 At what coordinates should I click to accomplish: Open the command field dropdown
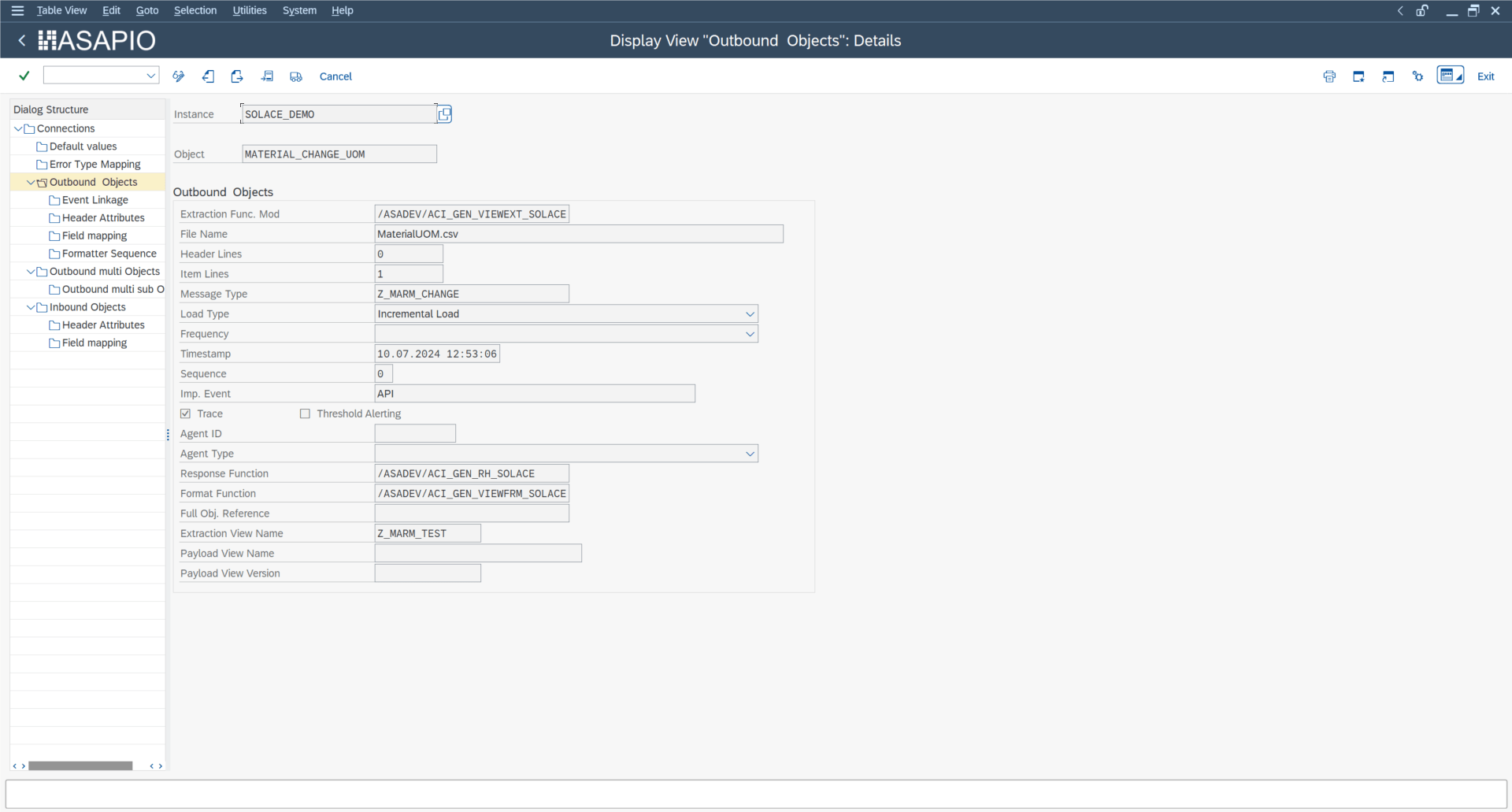pyautogui.click(x=150, y=76)
